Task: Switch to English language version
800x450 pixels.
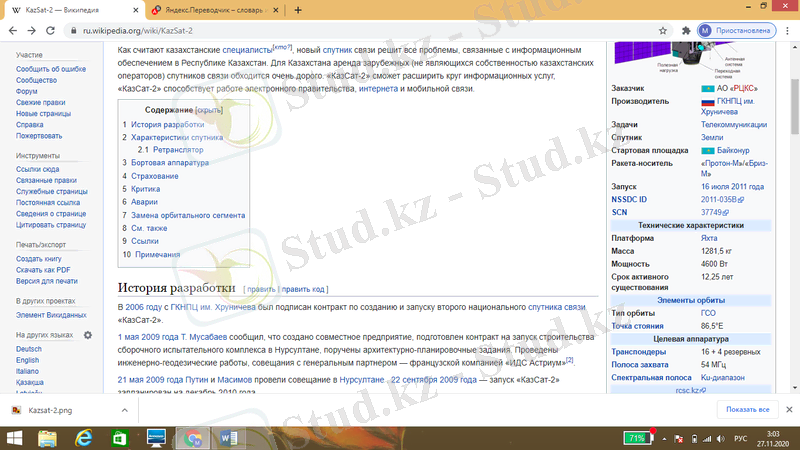Action: point(27,360)
